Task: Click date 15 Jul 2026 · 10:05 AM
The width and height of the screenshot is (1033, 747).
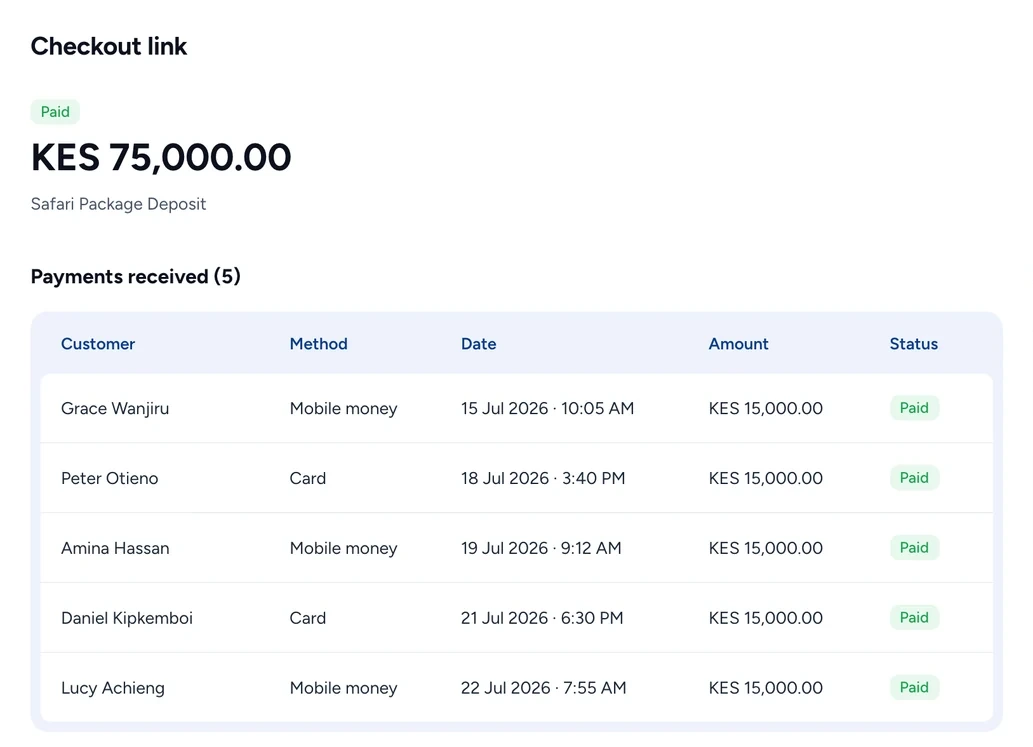Action: (x=547, y=408)
